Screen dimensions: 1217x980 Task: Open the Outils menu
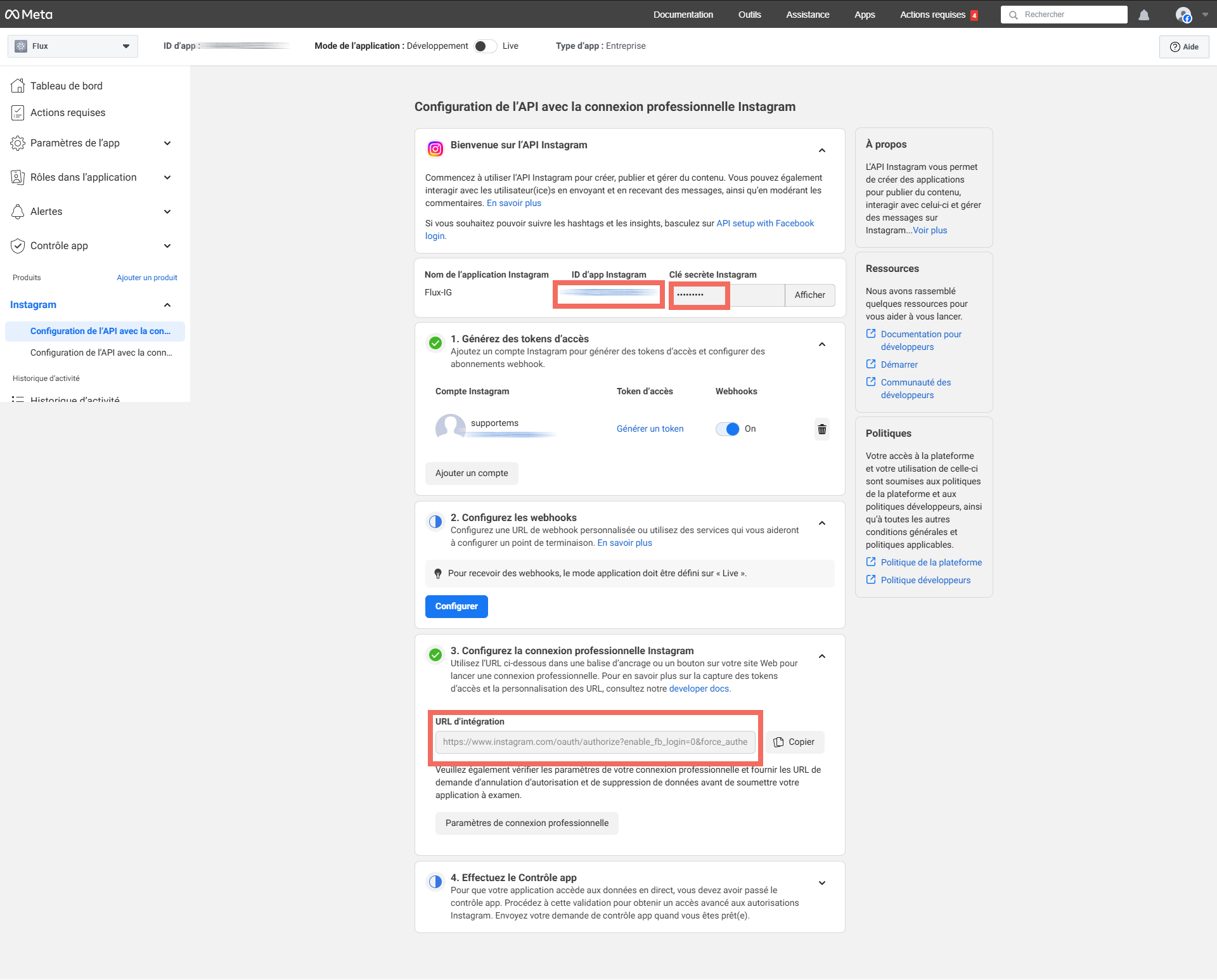click(749, 15)
